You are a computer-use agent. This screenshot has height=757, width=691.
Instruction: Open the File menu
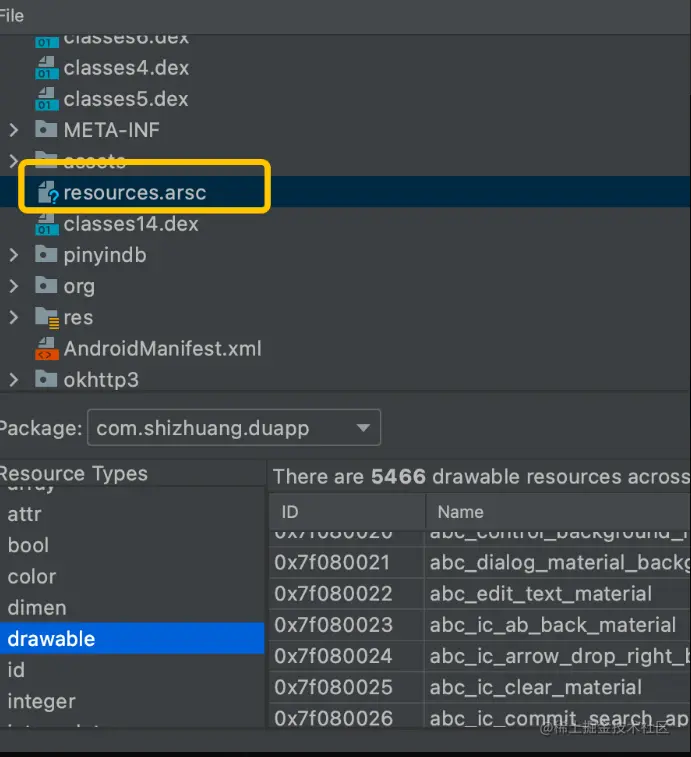tap(12, 16)
